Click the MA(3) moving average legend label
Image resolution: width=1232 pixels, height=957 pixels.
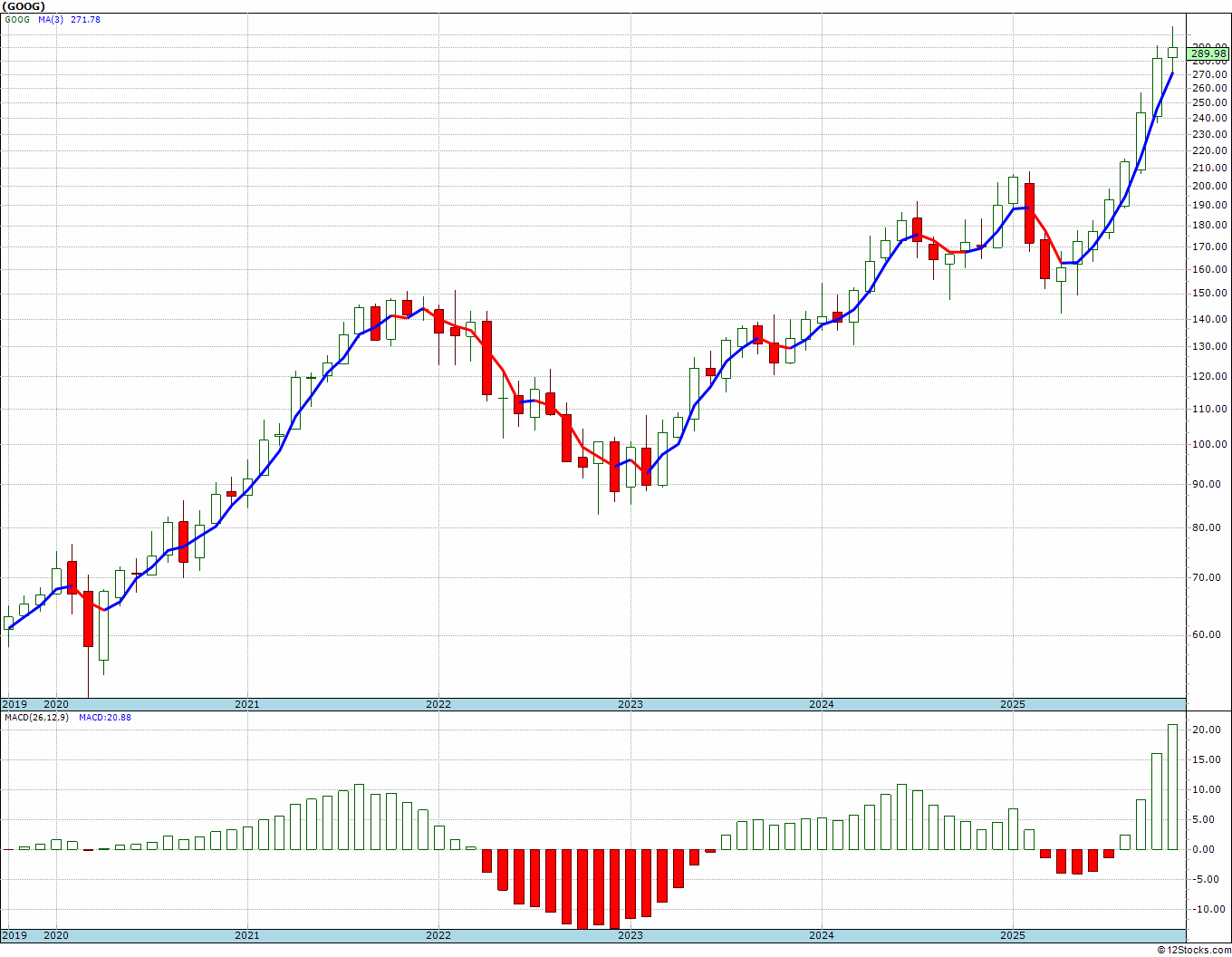(x=51, y=19)
